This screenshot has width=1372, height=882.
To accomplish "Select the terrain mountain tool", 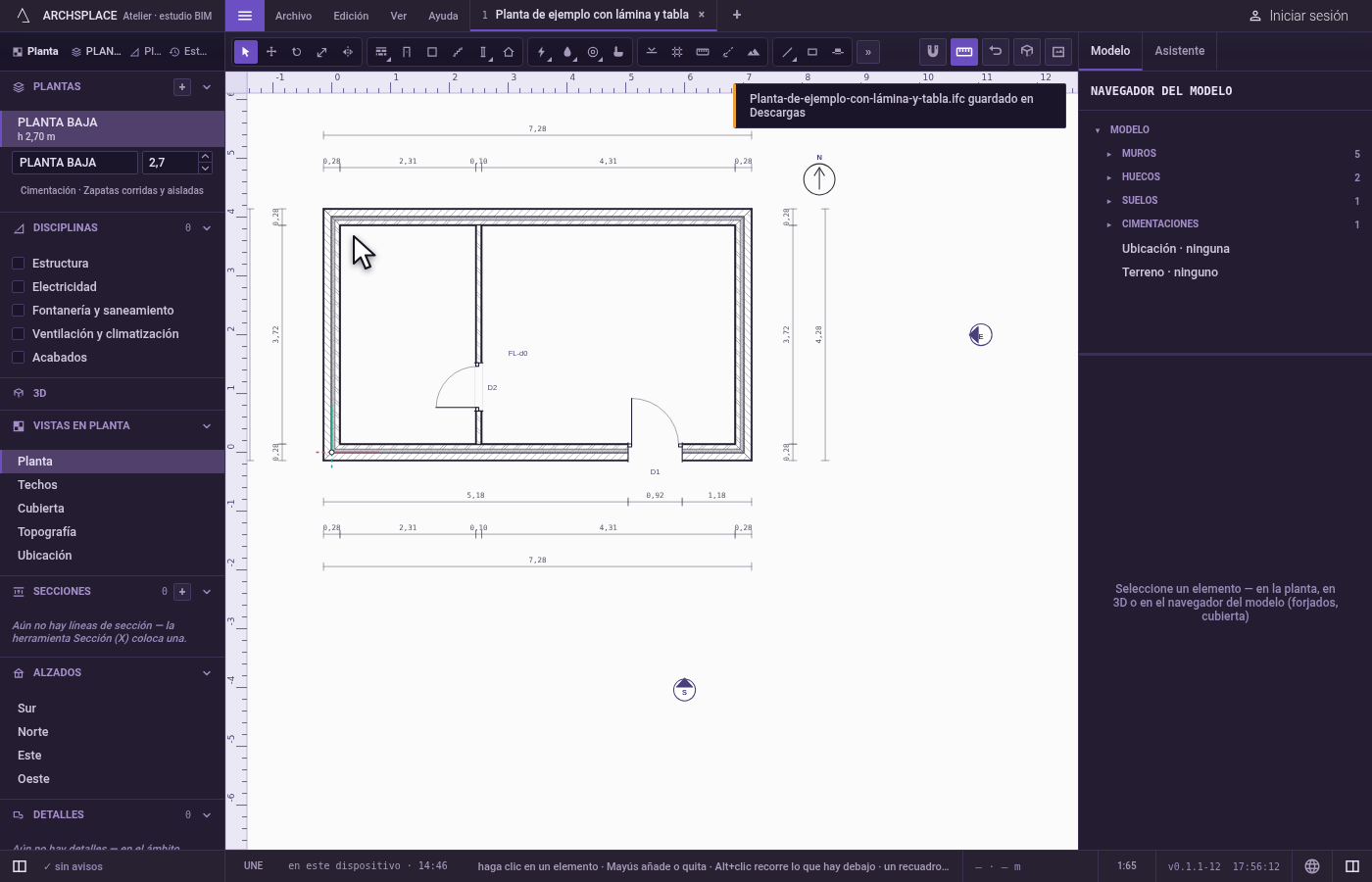I will (x=754, y=52).
